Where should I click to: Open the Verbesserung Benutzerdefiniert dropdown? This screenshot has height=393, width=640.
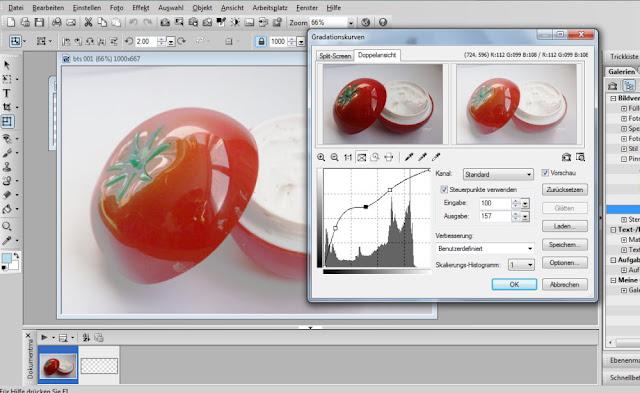(485, 248)
